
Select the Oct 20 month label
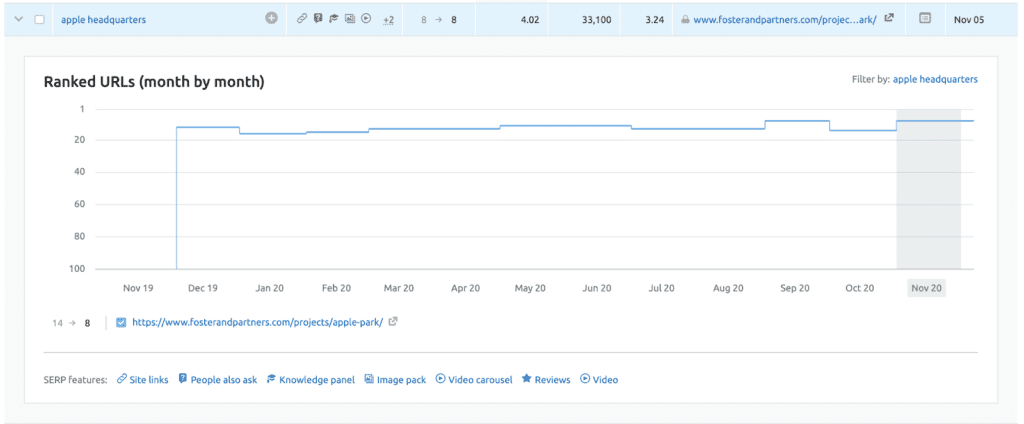click(x=859, y=288)
